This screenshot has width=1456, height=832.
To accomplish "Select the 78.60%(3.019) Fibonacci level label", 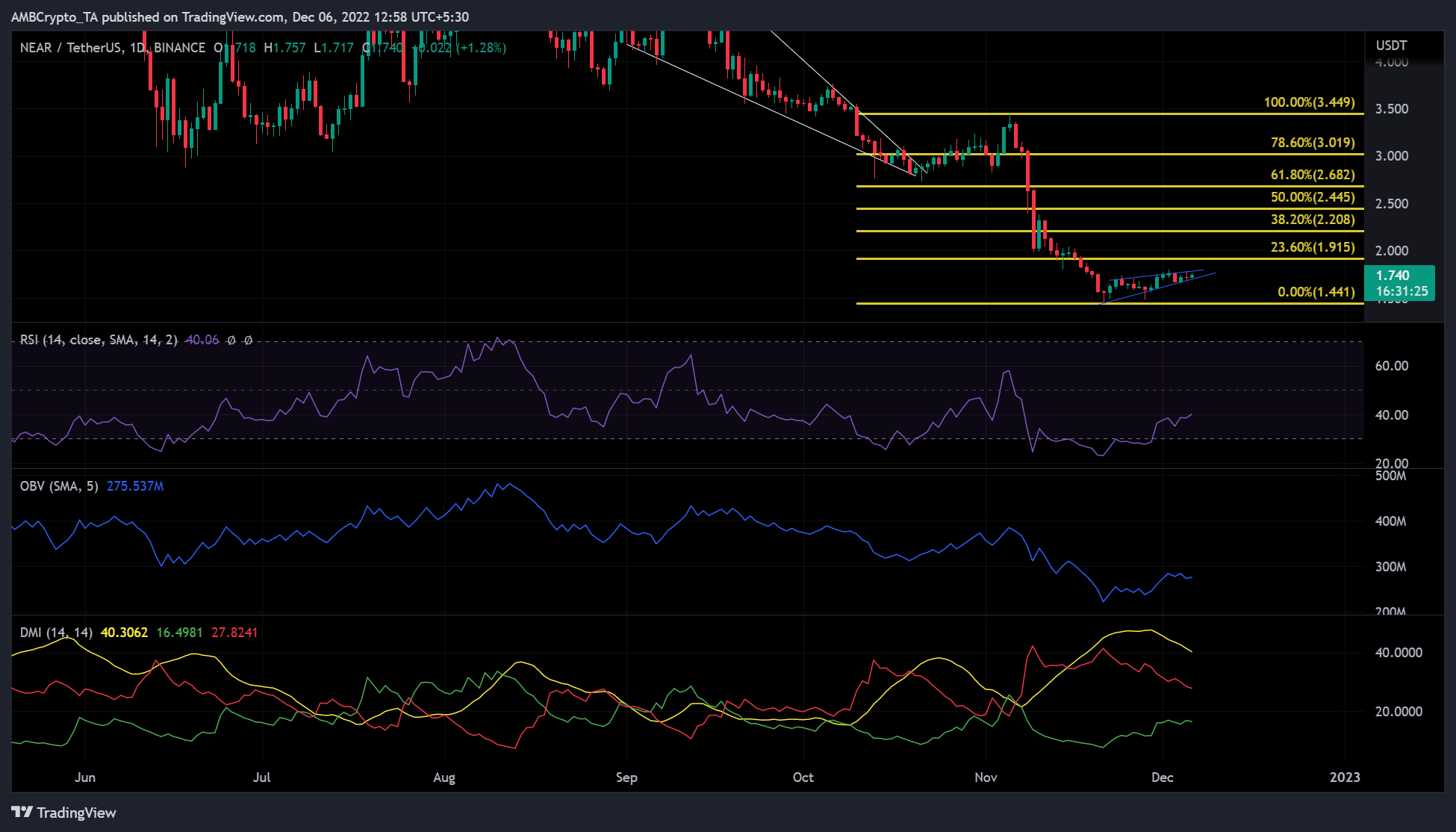I will [1313, 143].
